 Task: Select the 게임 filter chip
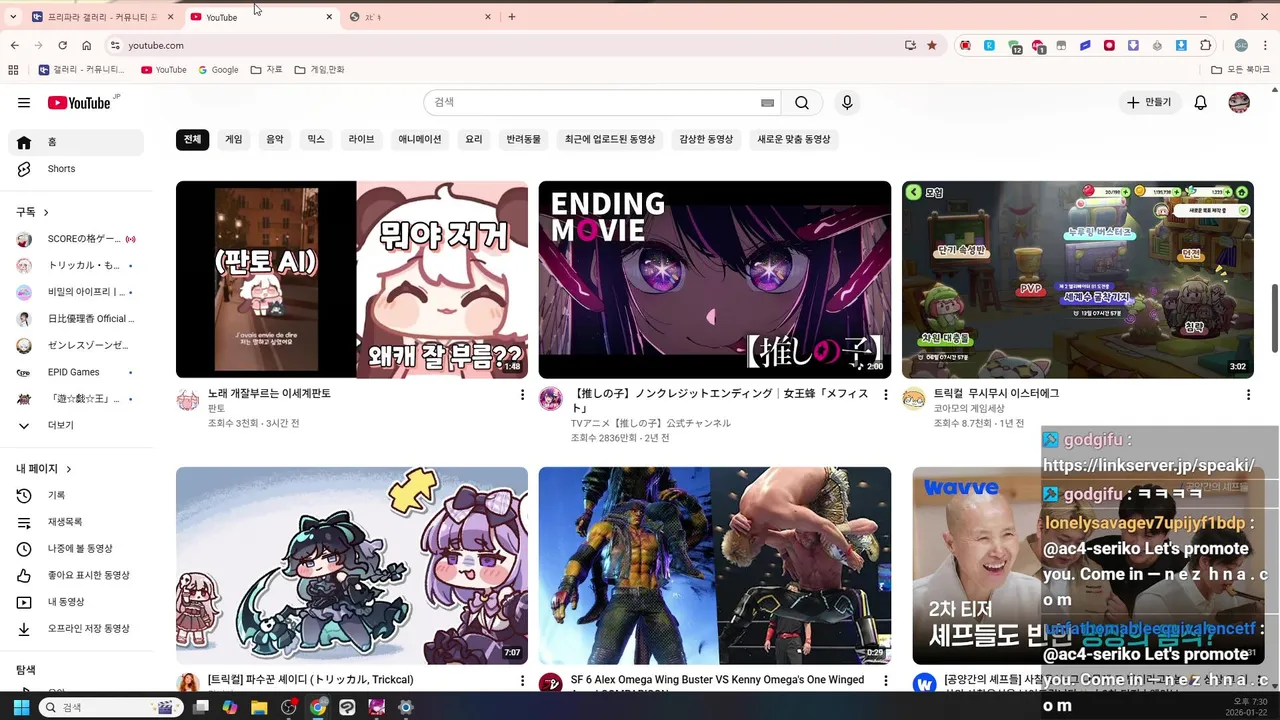[x=234, y=140]
